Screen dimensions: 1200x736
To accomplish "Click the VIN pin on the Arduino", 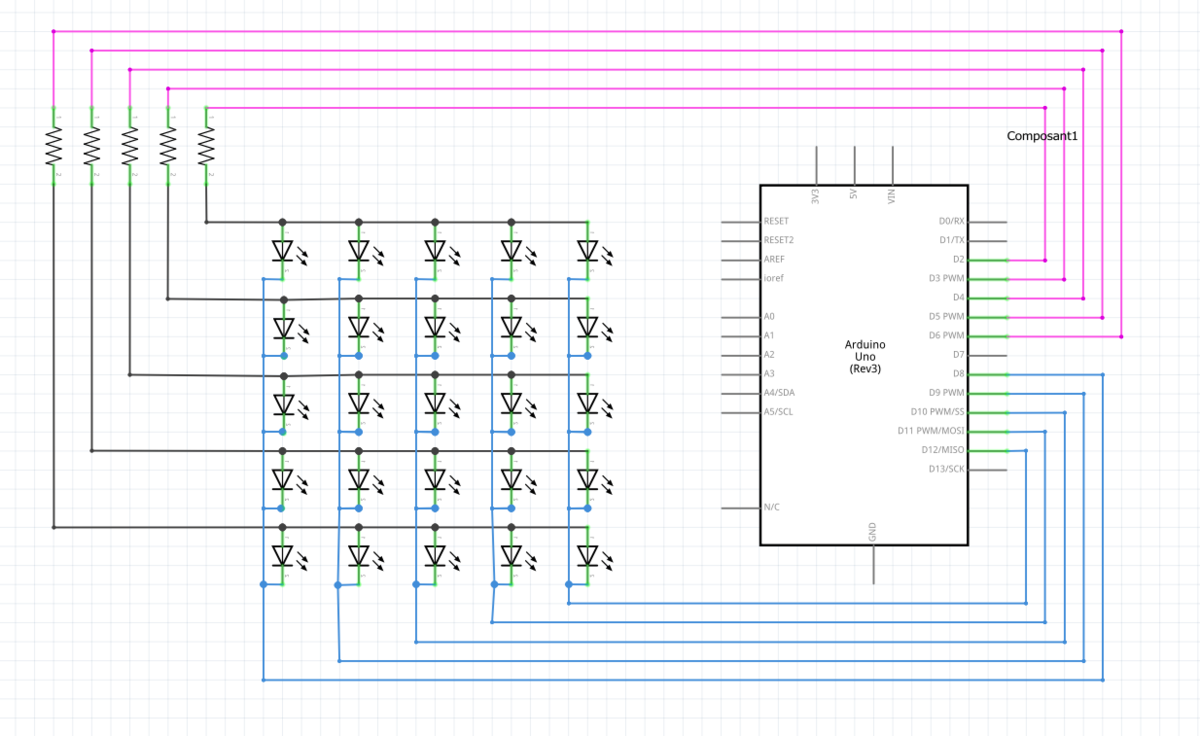I will pos(892,166).
